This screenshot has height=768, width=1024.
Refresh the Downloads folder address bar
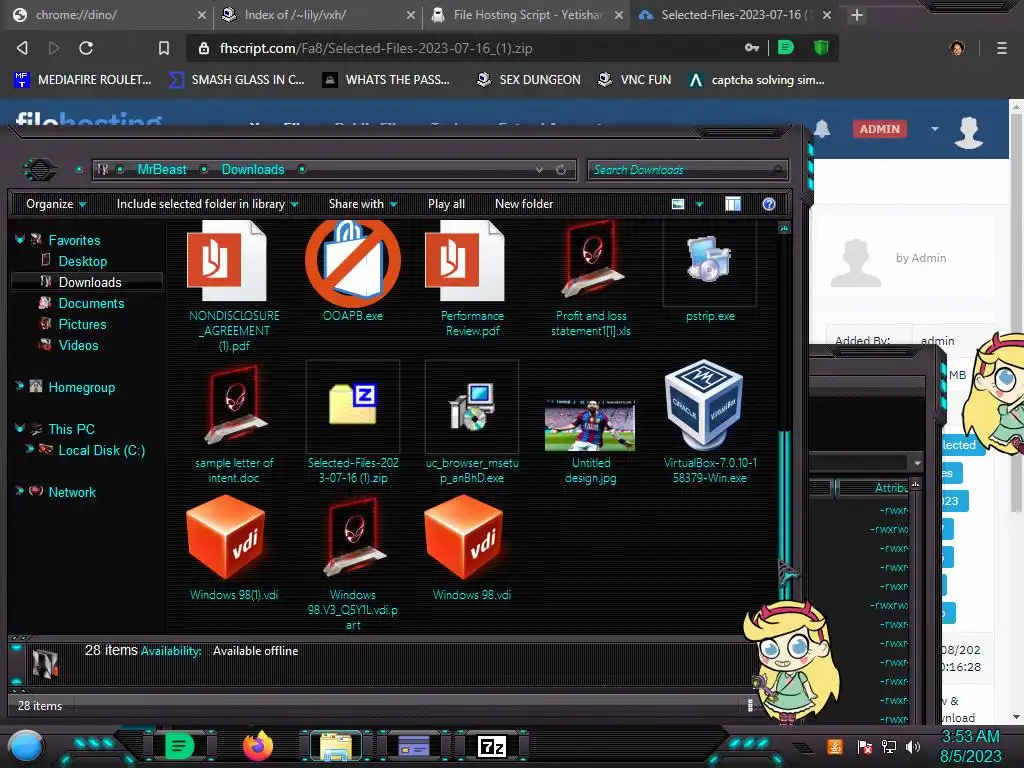point(561,170)
